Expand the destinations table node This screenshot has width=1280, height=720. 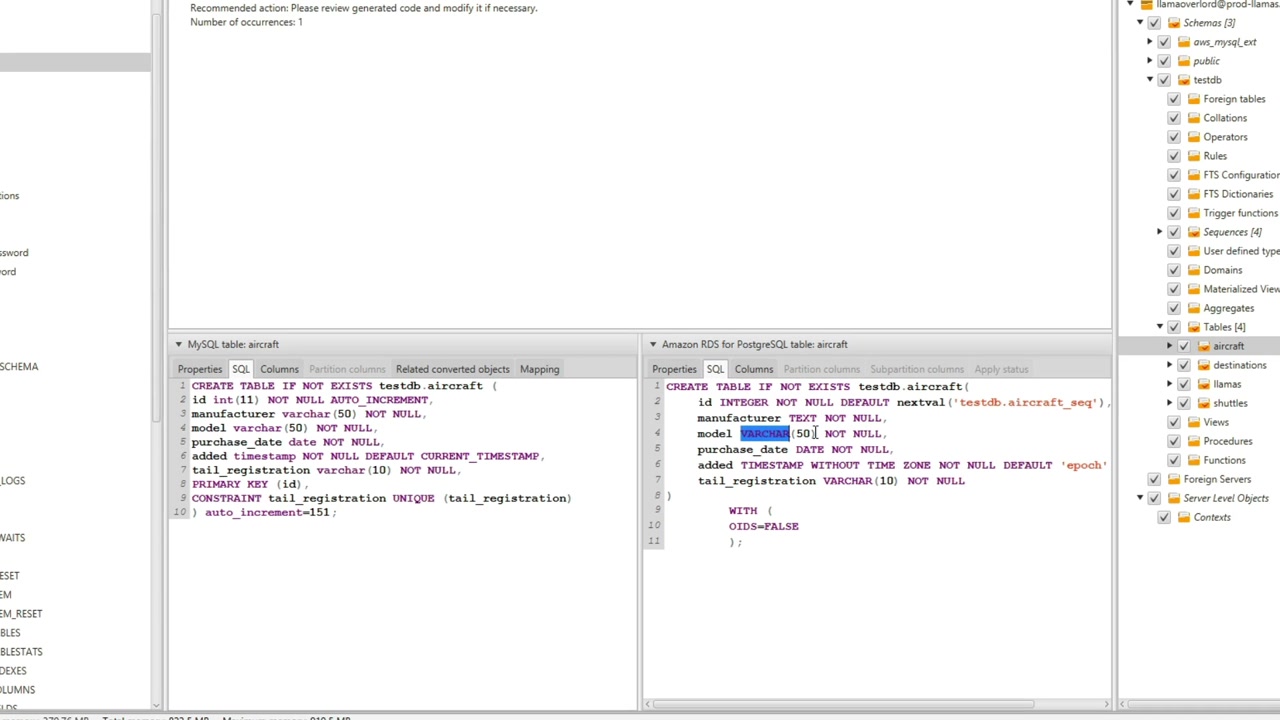pos(1170,365)
